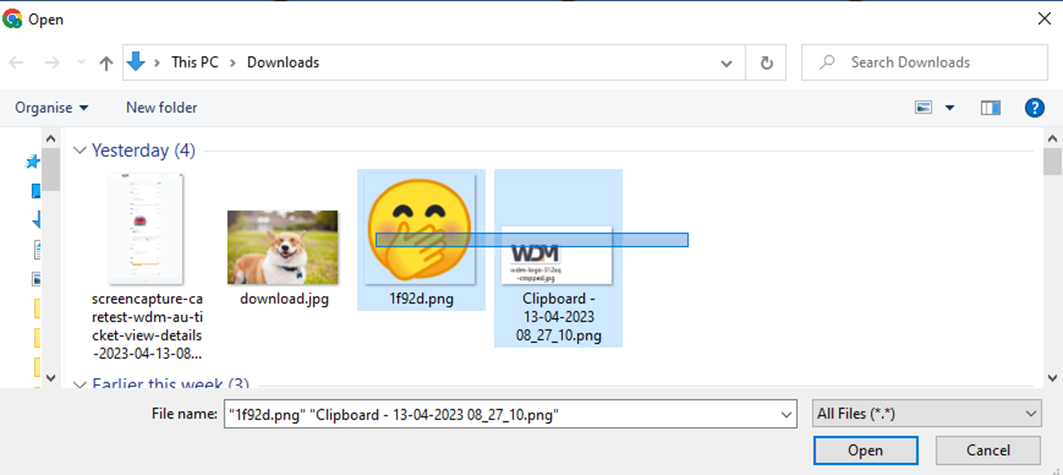Image resolution: width=1063 pixels, height=475 pixels.
Task: Select the screencapture ticket-view file
Action: coord(146,229)
